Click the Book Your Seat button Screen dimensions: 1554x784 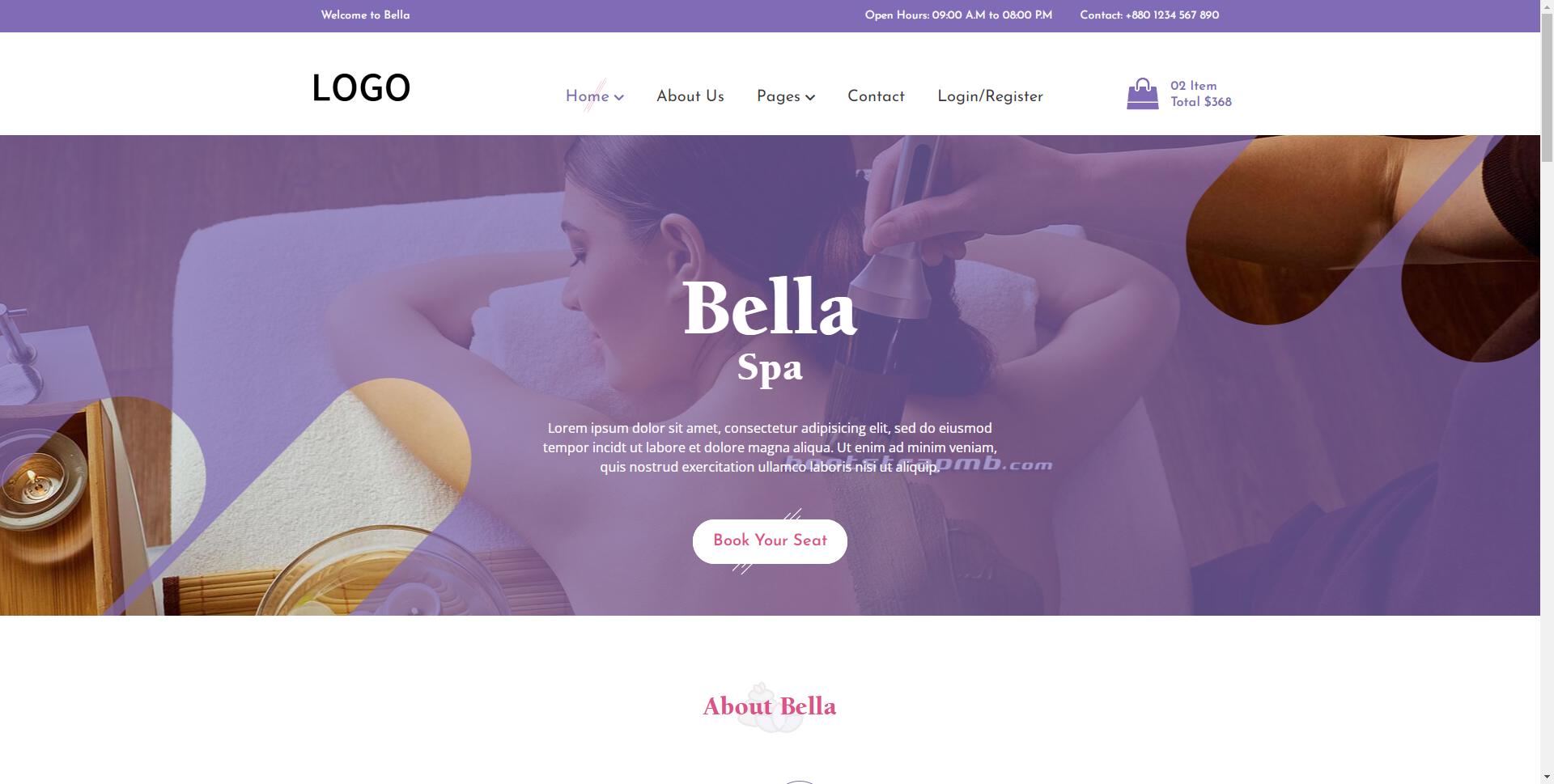coord(770,541)
